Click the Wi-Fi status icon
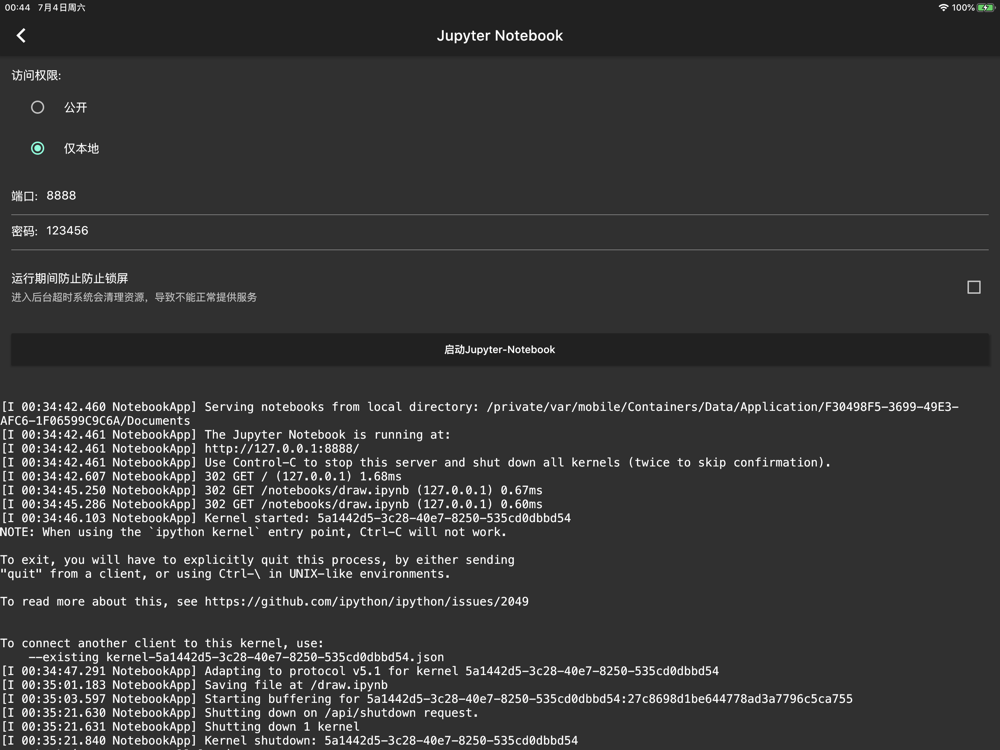The width and height of the screenshot is (1000, 750). coord(942,7)
